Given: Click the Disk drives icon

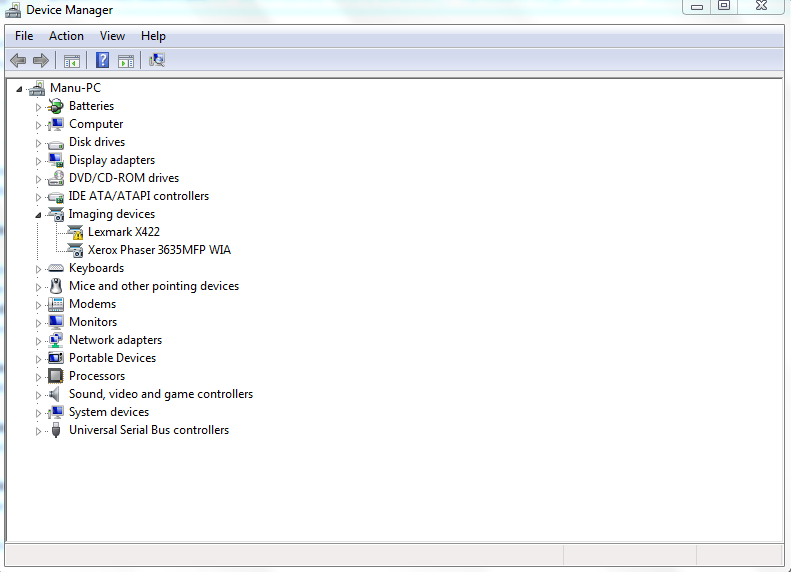Looking at the screenshot, I should [55, 143].
